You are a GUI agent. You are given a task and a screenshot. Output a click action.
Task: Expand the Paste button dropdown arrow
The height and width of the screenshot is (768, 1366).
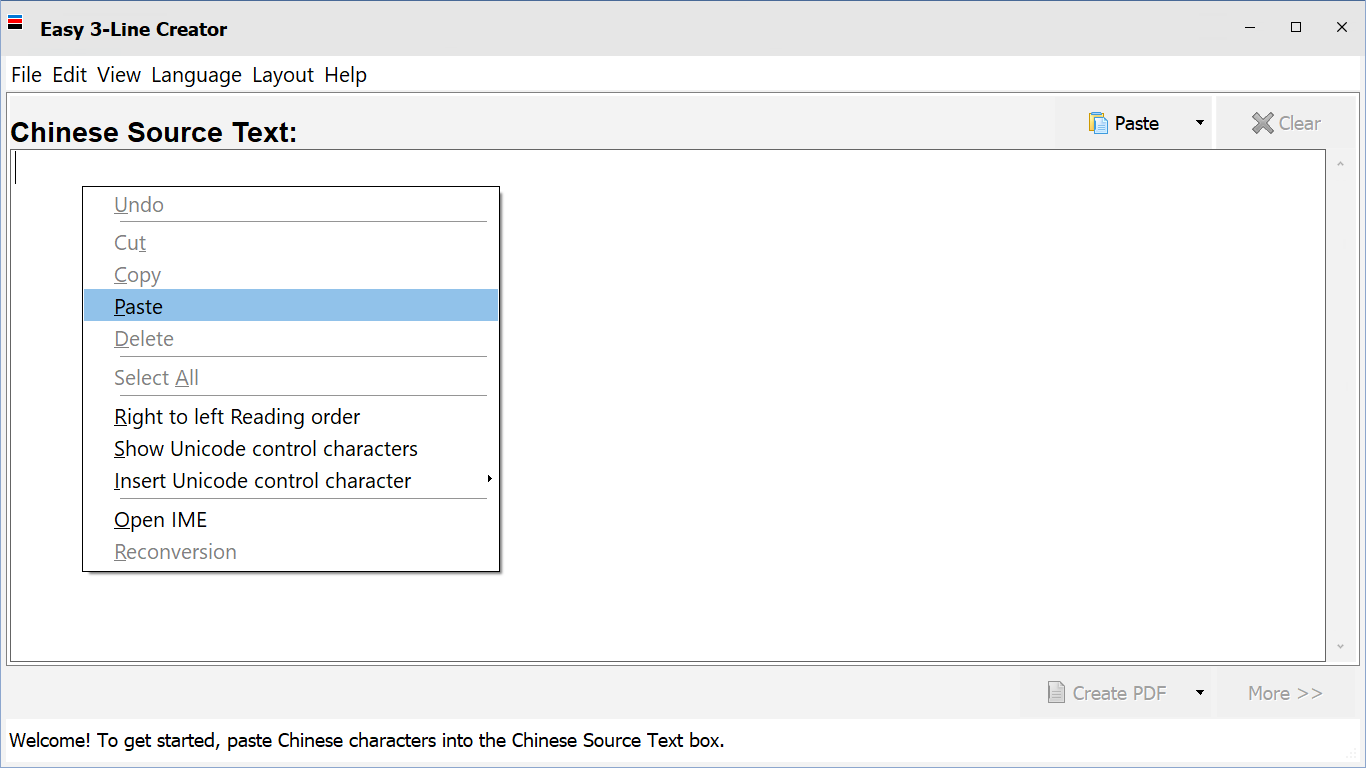1199,123
